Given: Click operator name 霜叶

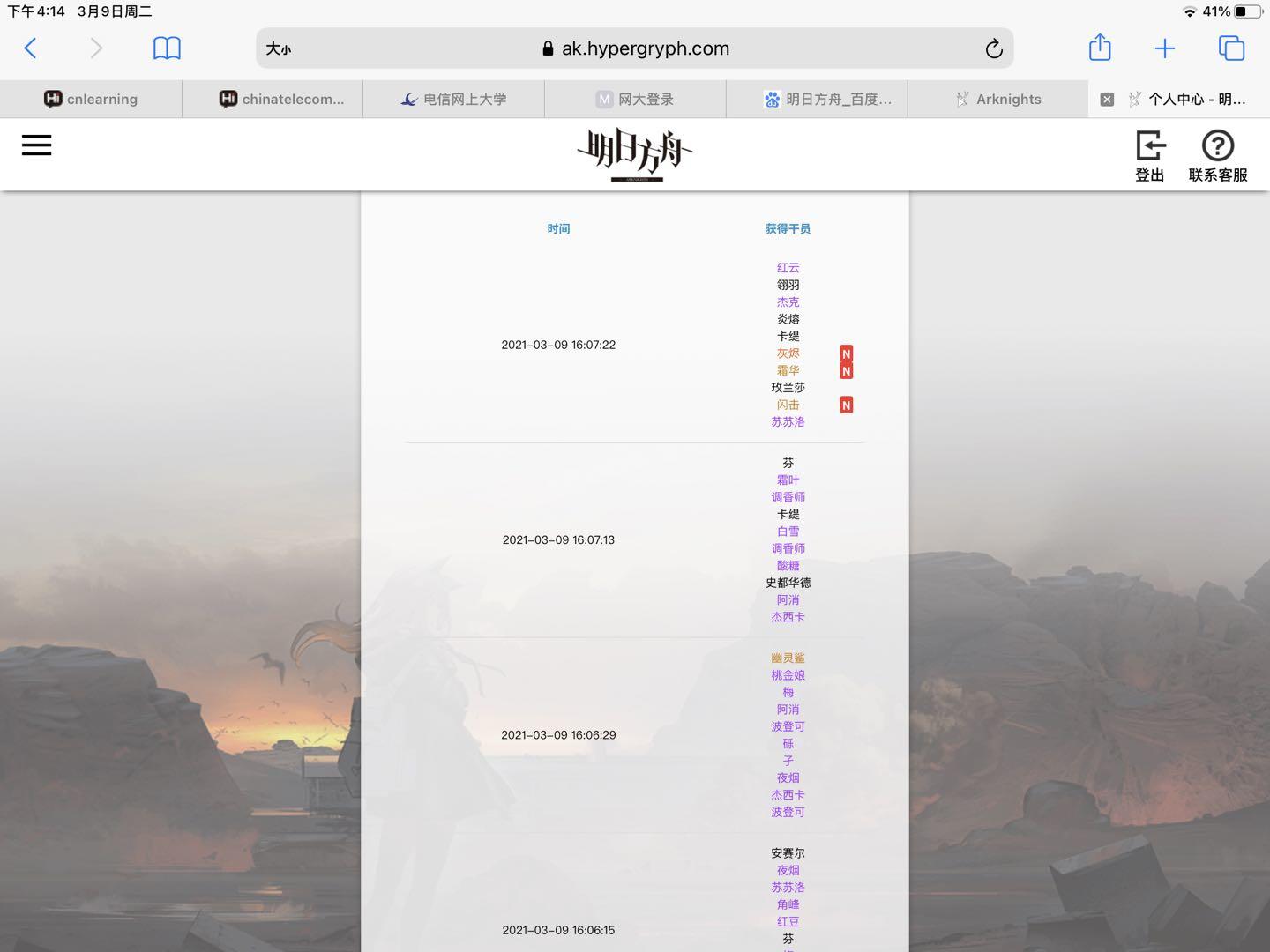Looking at the screenshot, I should (x=788, y=480).
